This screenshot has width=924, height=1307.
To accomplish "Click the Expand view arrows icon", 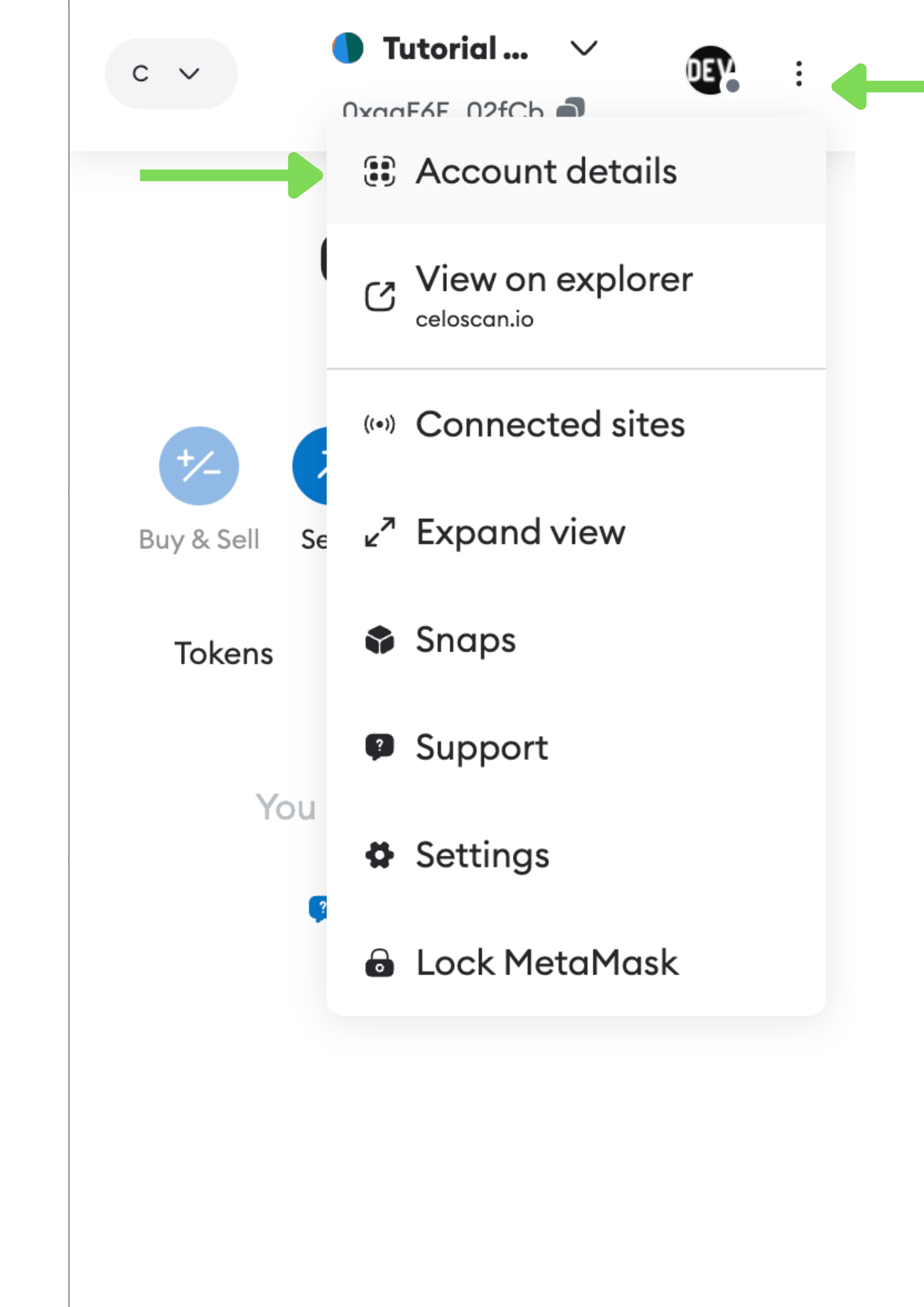I will click(380, 532).
